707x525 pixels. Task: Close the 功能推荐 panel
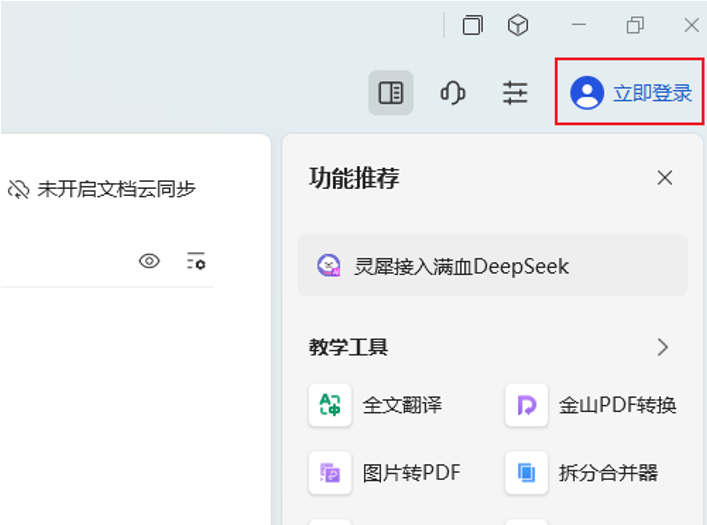(664, 178)
